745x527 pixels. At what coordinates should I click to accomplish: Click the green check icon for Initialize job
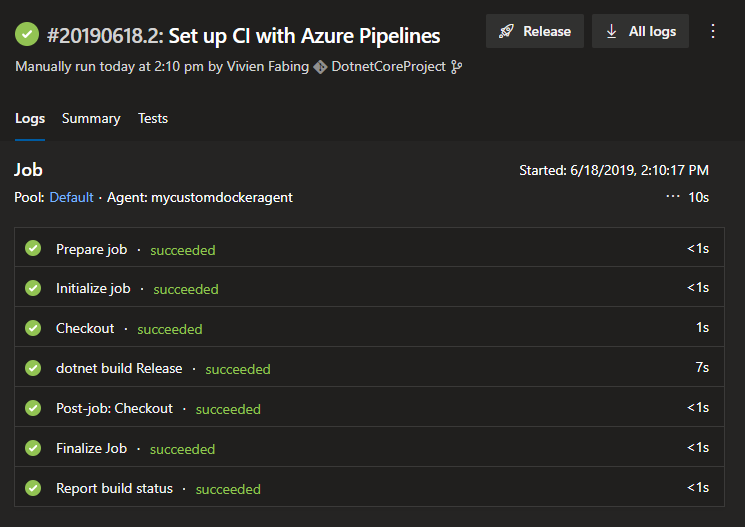point(33,288)
